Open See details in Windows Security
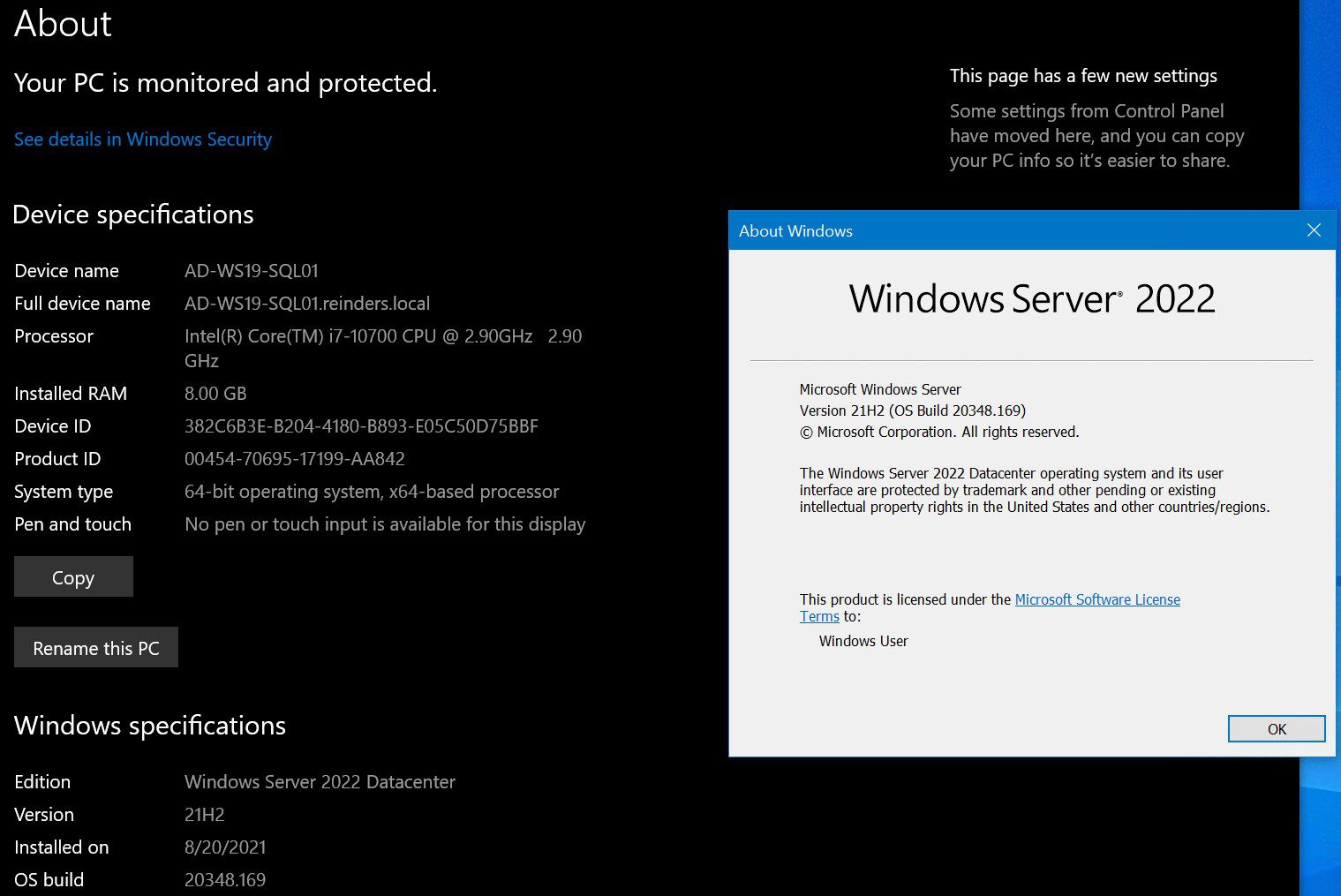1341x896 pixels. pos(143,139)
